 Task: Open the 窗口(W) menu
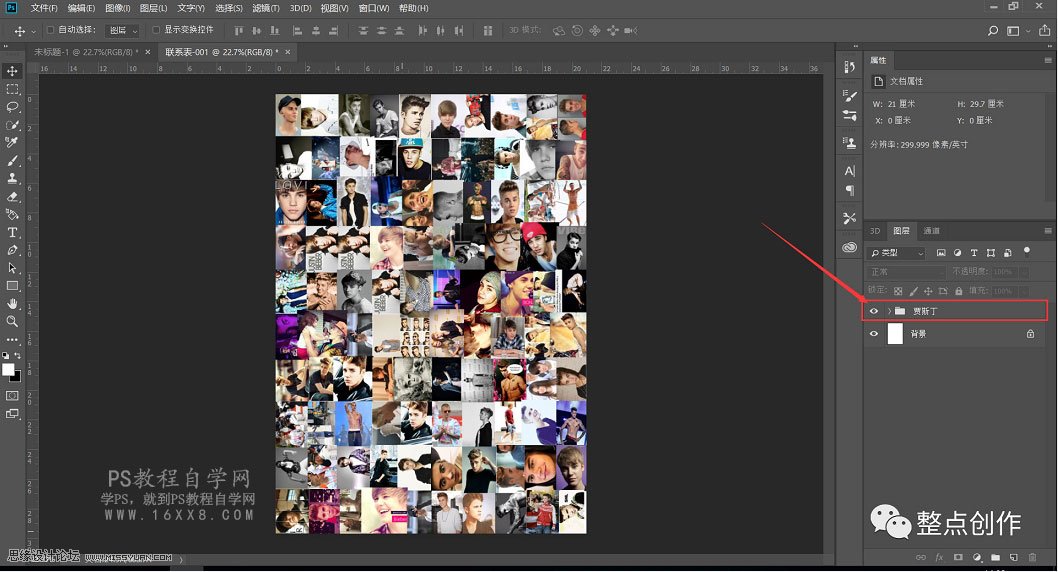coord(373,8)
